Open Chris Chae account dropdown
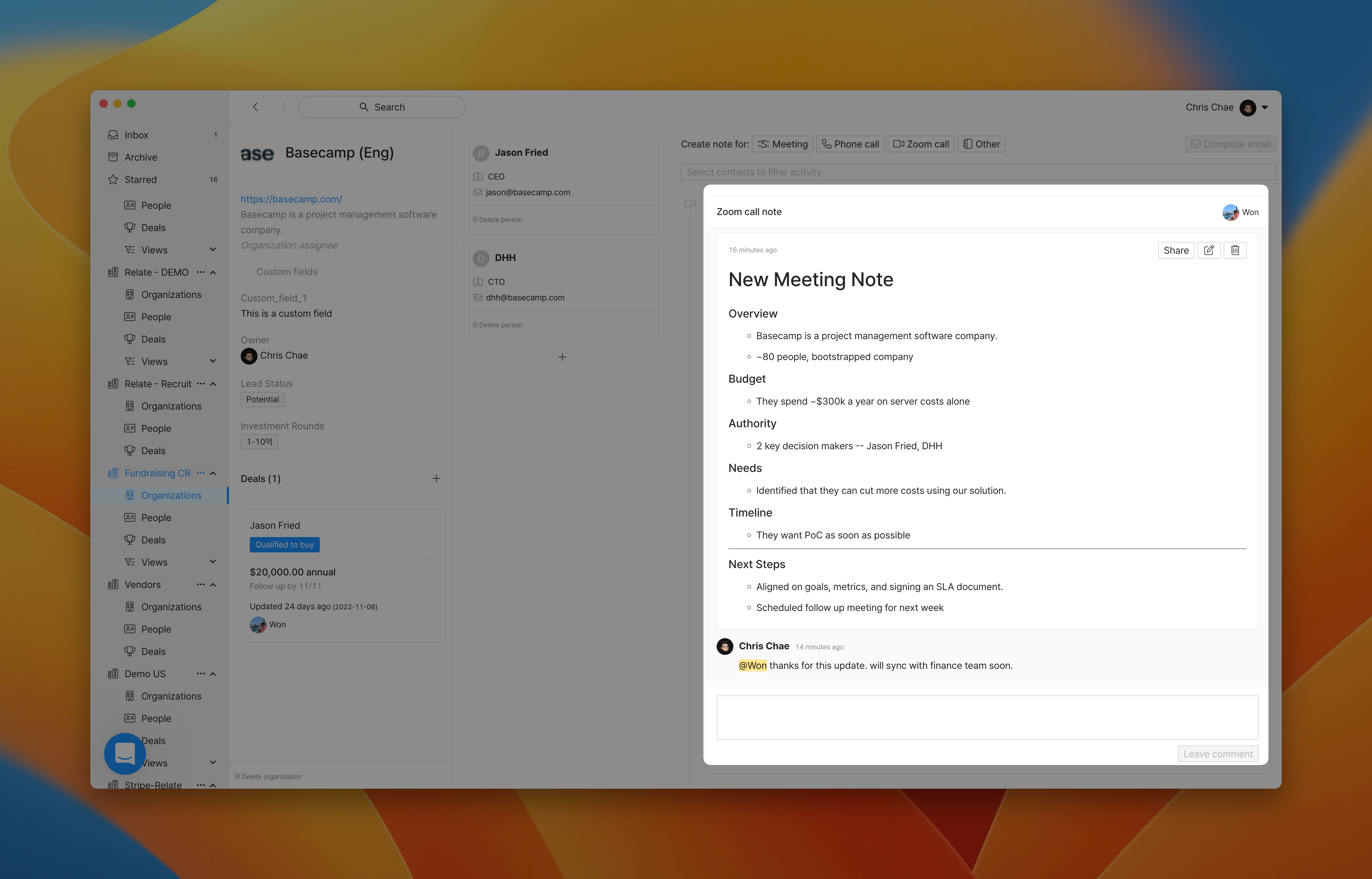Screen dimensions: 1372x879 click(1265, 107)
